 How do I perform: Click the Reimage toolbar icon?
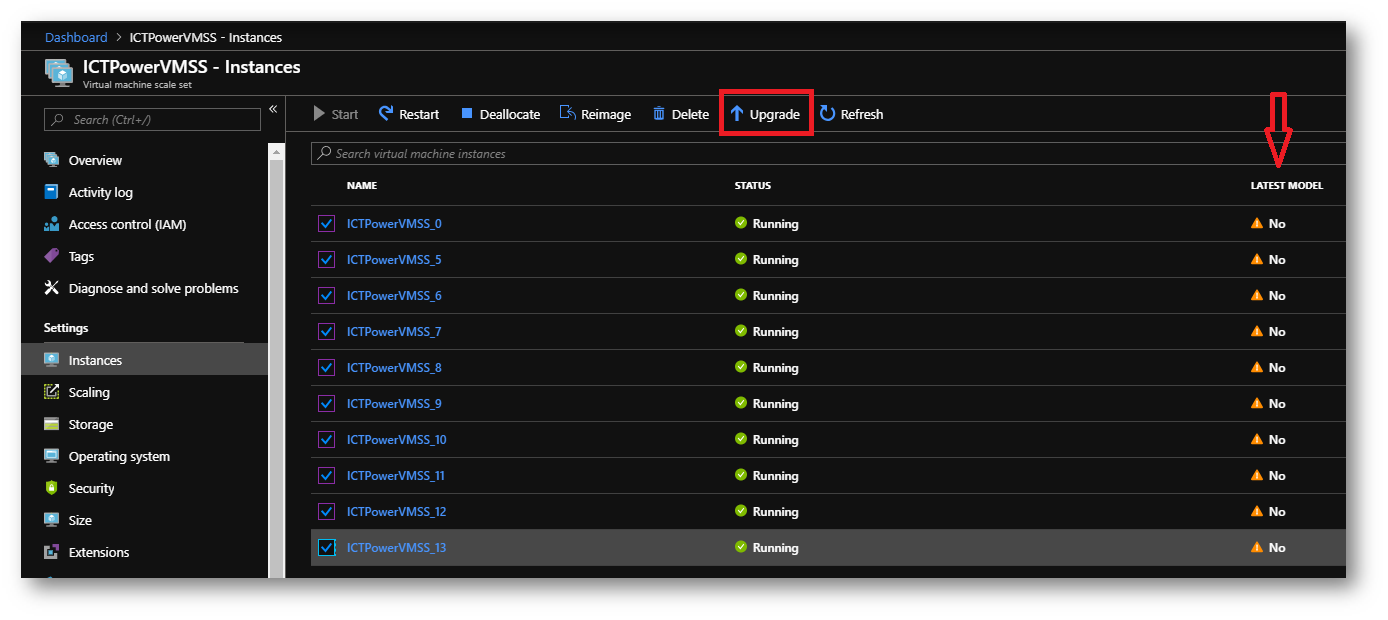[567, 114]
